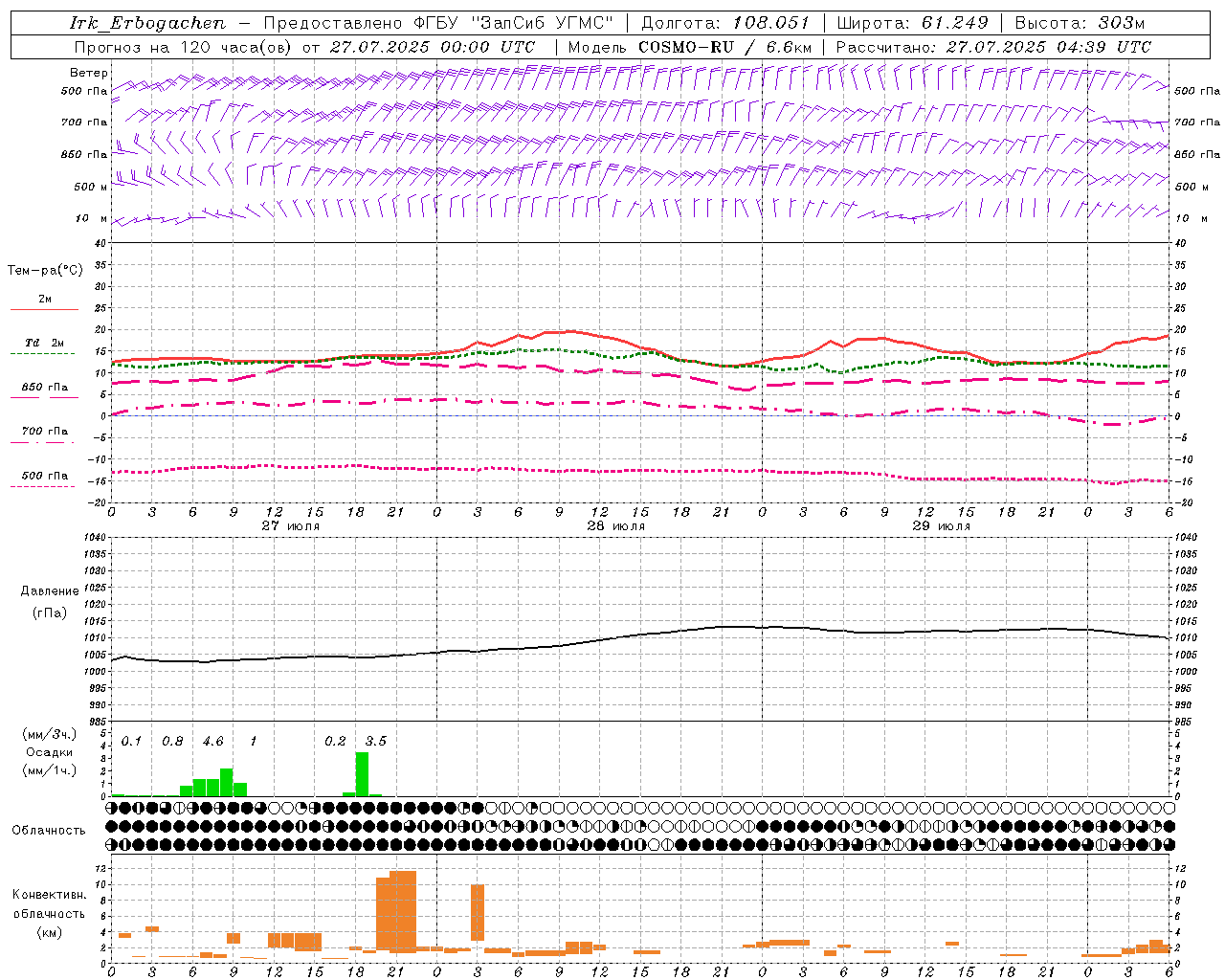The image size is (1225, 980).
Task: Select the 2м temperature legend entry
Action: point(45,299)
